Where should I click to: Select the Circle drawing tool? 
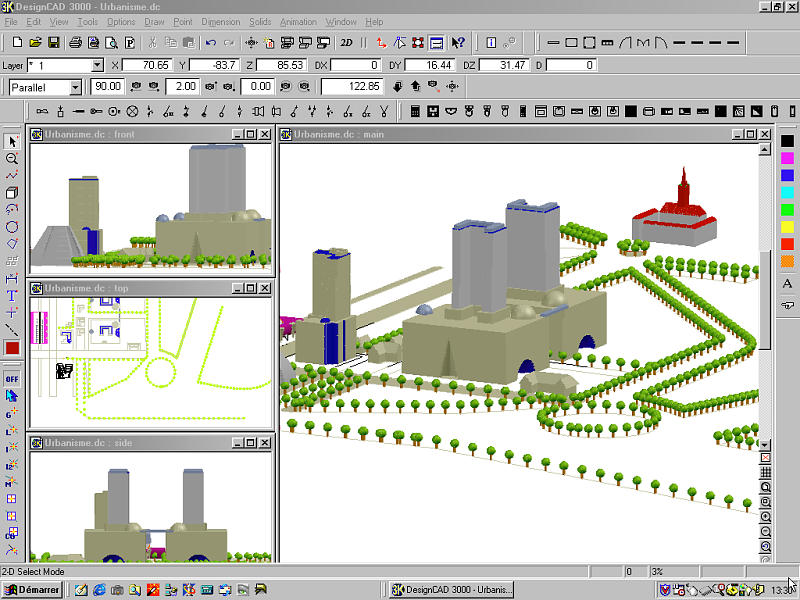tap(12, 227)
